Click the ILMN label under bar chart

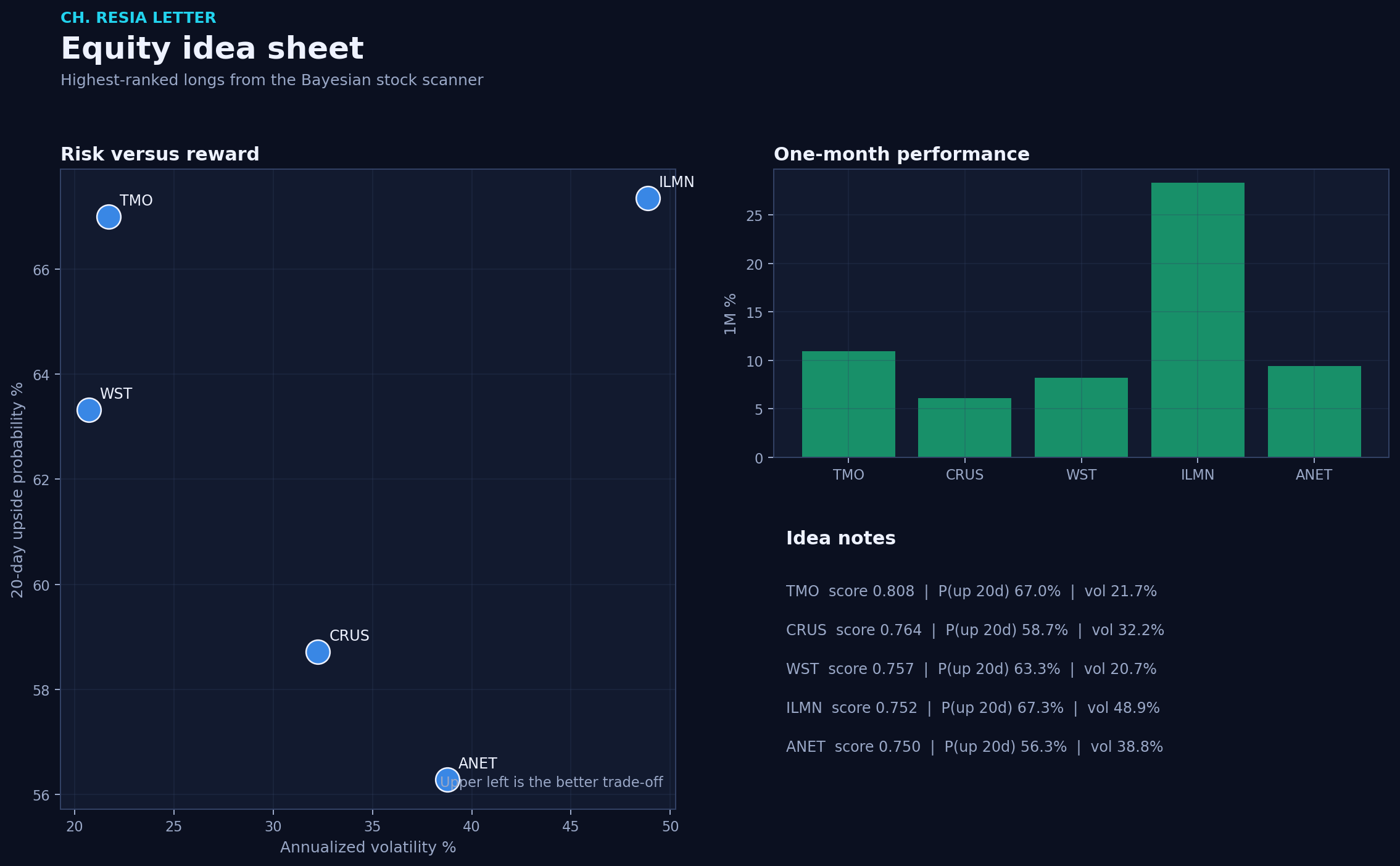1198,475
